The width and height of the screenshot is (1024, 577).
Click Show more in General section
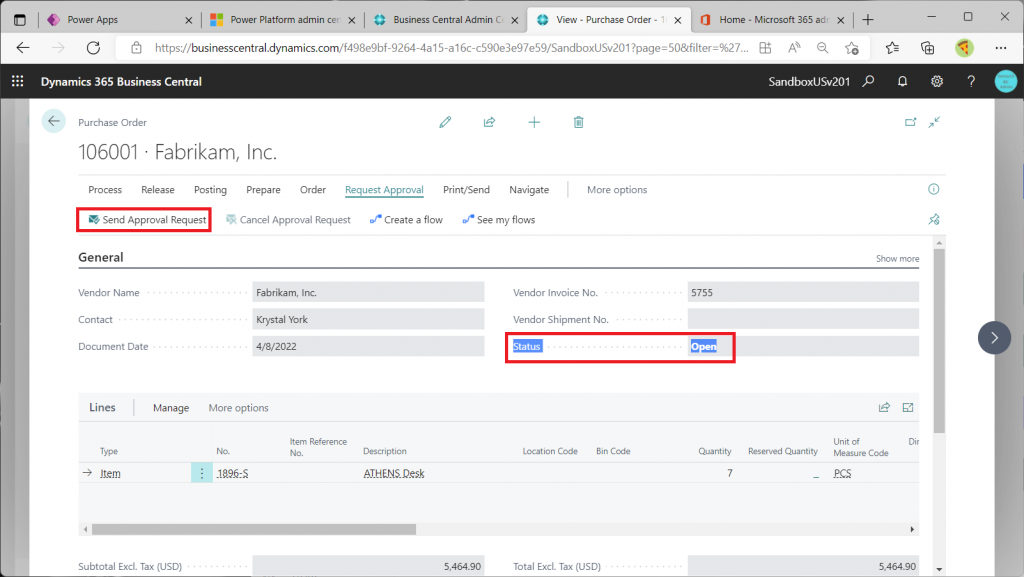897,258
